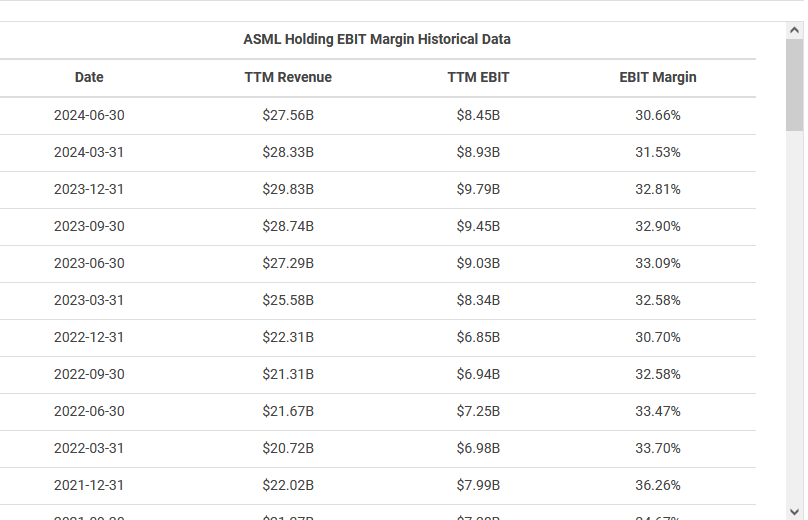
Task: Select the 36.26% EBIT margin cell
Action: coord(658,485)
